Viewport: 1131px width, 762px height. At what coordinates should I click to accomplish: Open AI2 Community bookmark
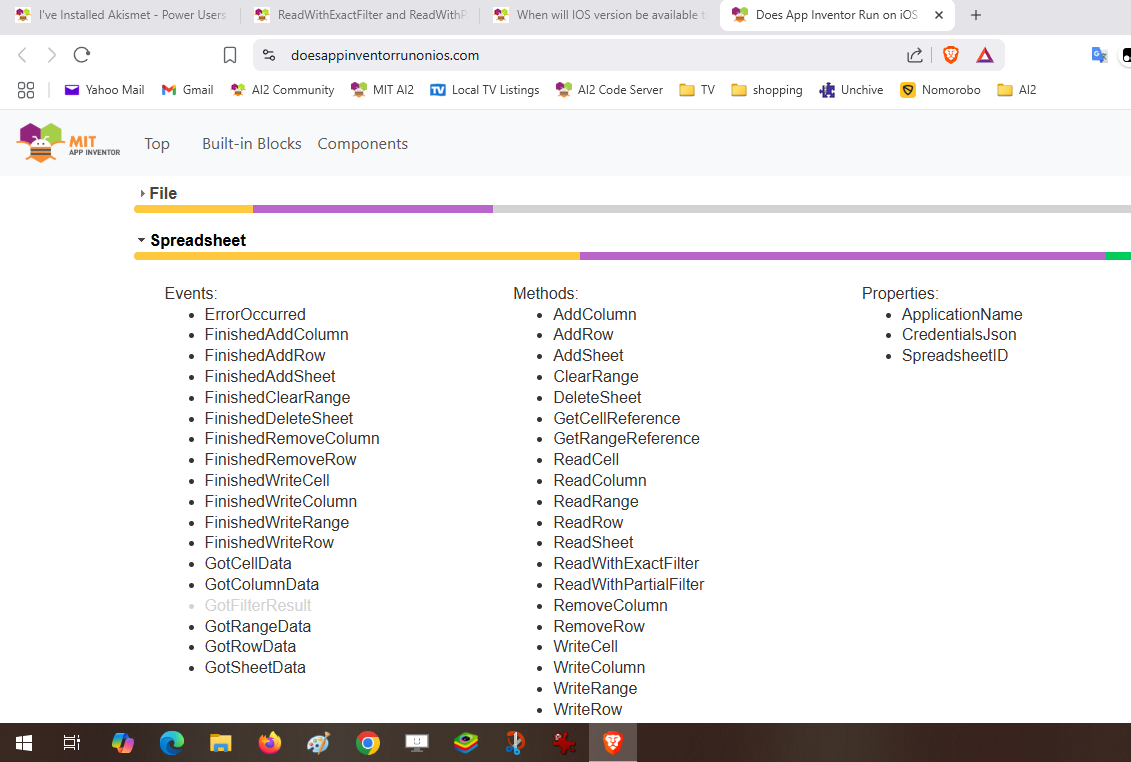[x=282, y=89]
